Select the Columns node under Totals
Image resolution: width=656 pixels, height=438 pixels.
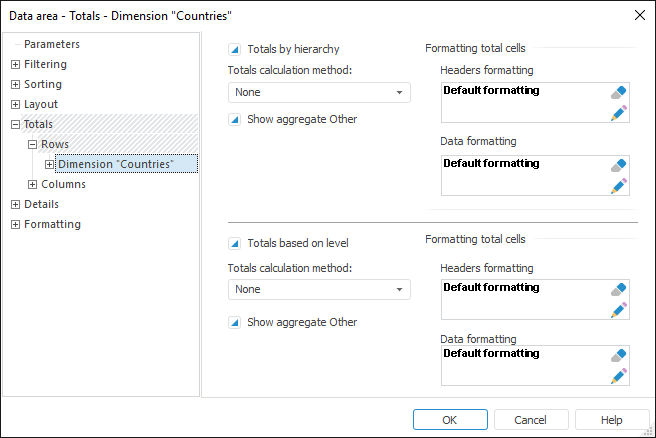[63, 185]
